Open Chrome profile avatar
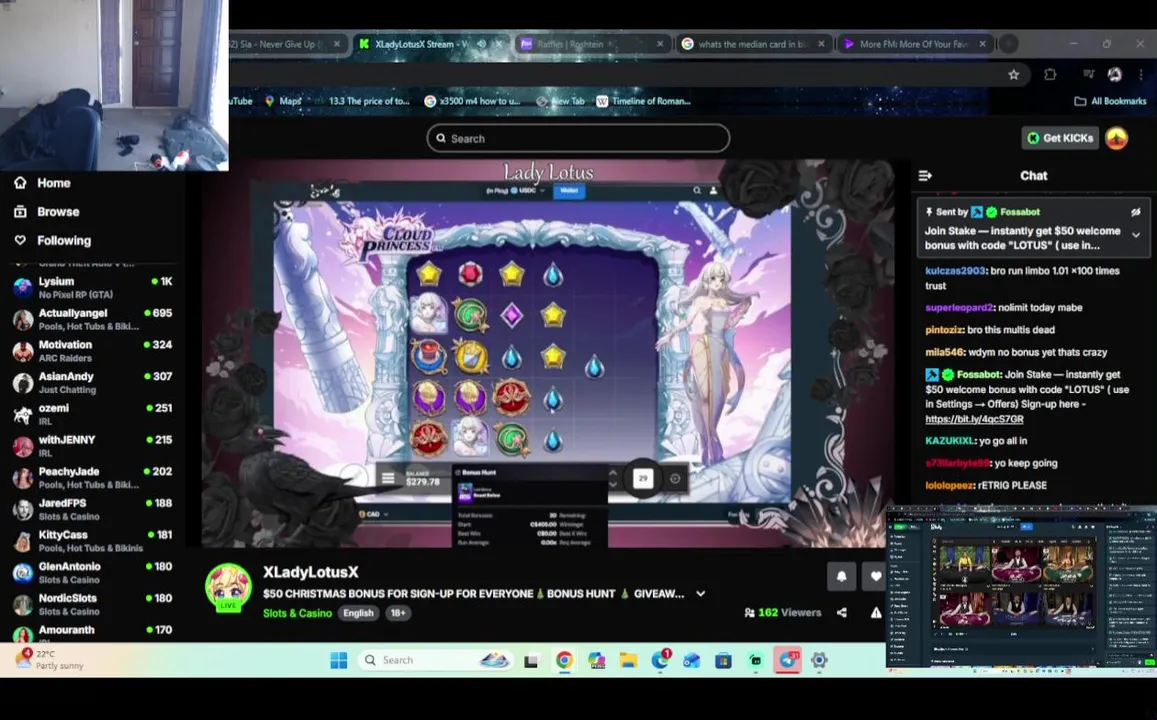The image size is (1157, 720). click(x=1114, y=74)
